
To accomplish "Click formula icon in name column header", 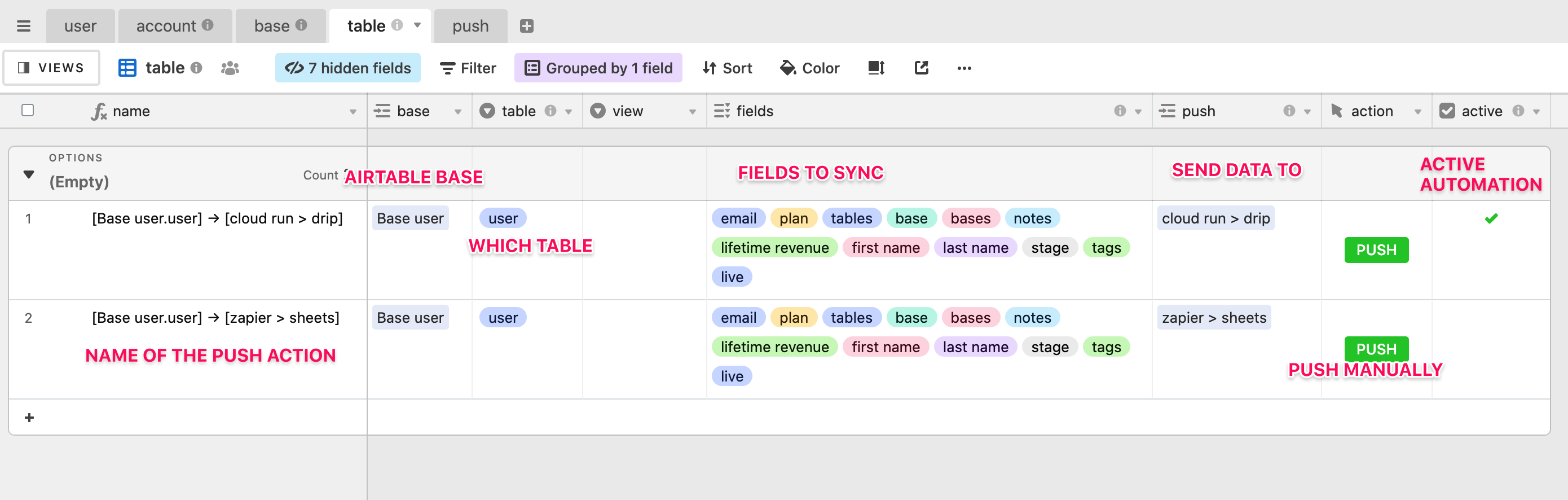I will coord(99,111).
